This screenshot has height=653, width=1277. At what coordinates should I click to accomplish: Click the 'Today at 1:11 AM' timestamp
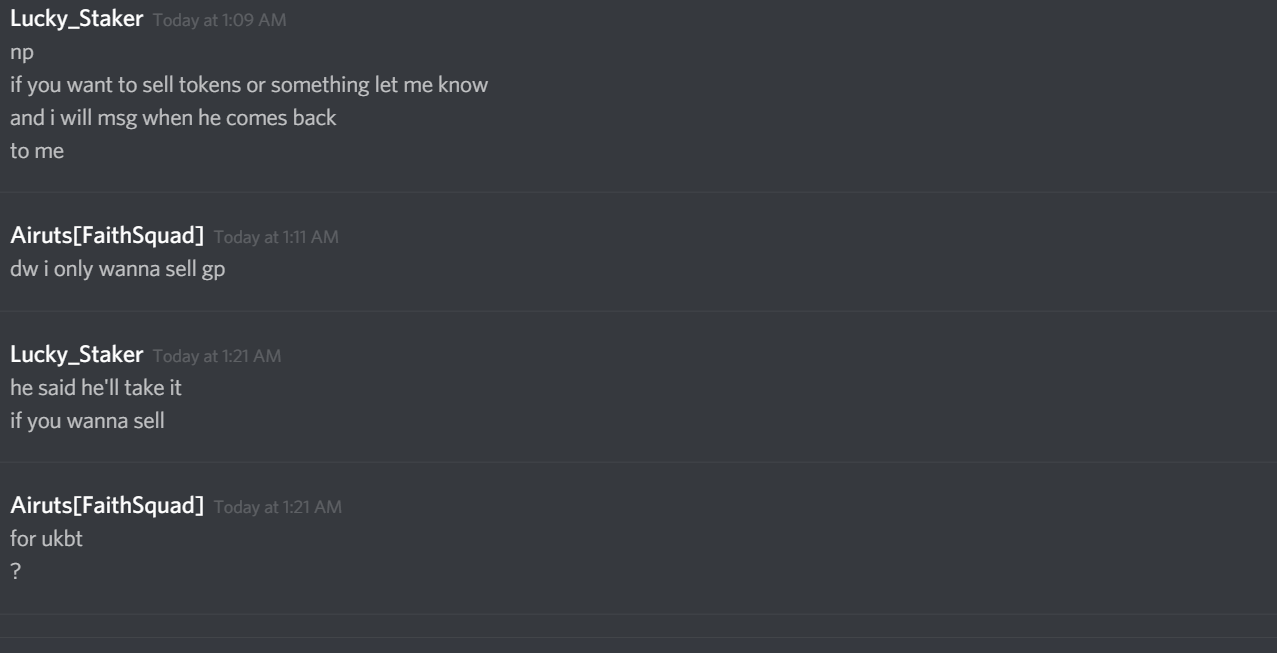[x=277, y=237]
